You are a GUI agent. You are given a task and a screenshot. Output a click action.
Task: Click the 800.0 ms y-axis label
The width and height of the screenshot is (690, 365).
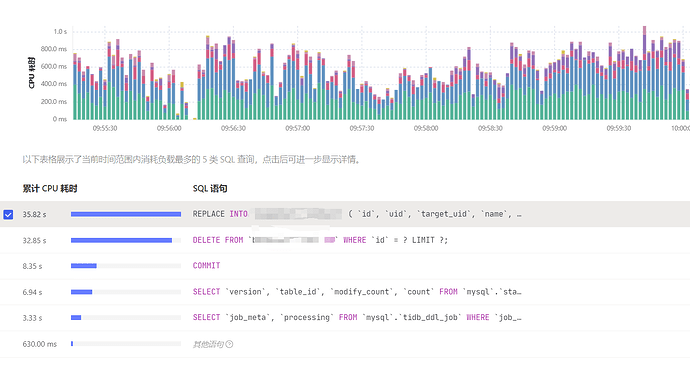[x=54, y=49]
